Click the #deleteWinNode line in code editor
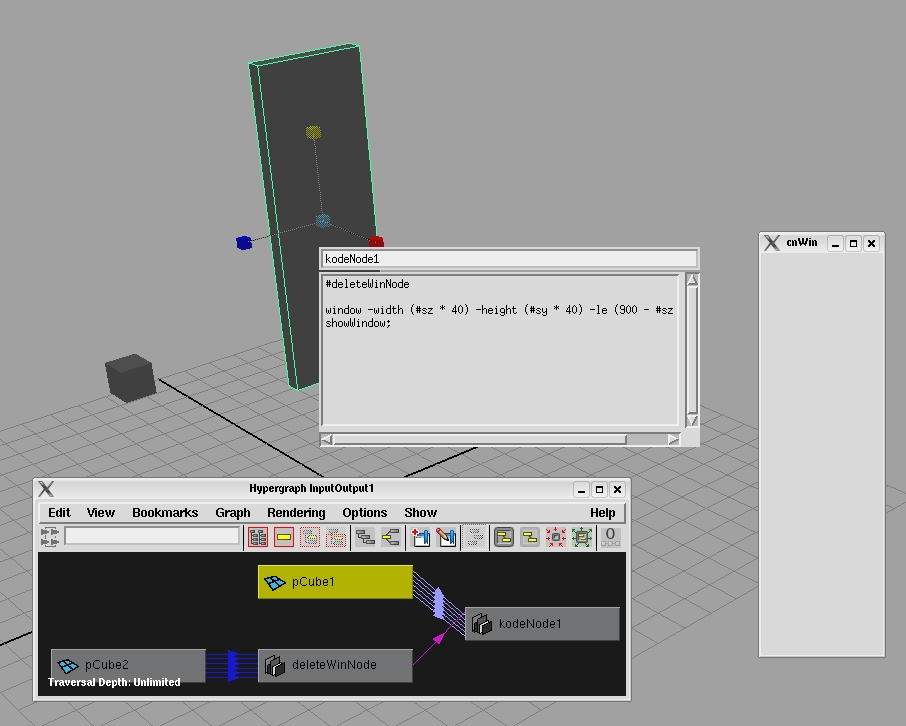The height and width of the screenshot is (726, 906). (367, 284)
